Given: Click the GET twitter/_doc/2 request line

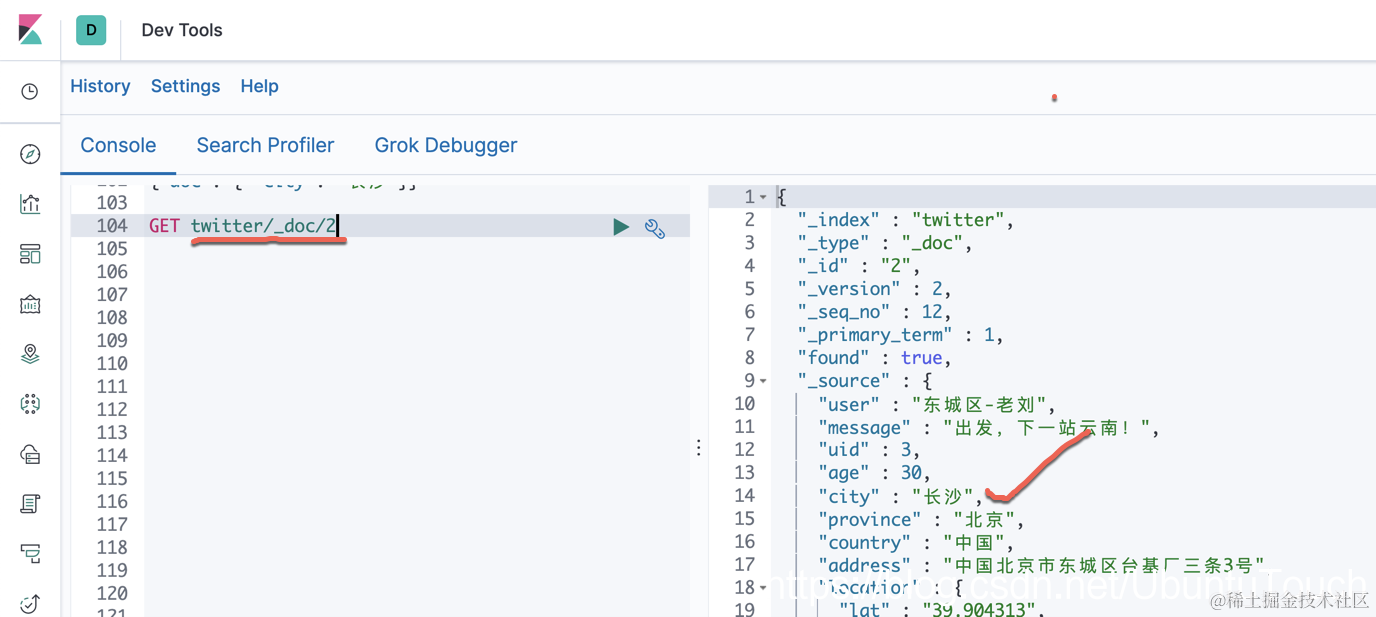Looking at the screenshot, I should (x=243, y=226).
